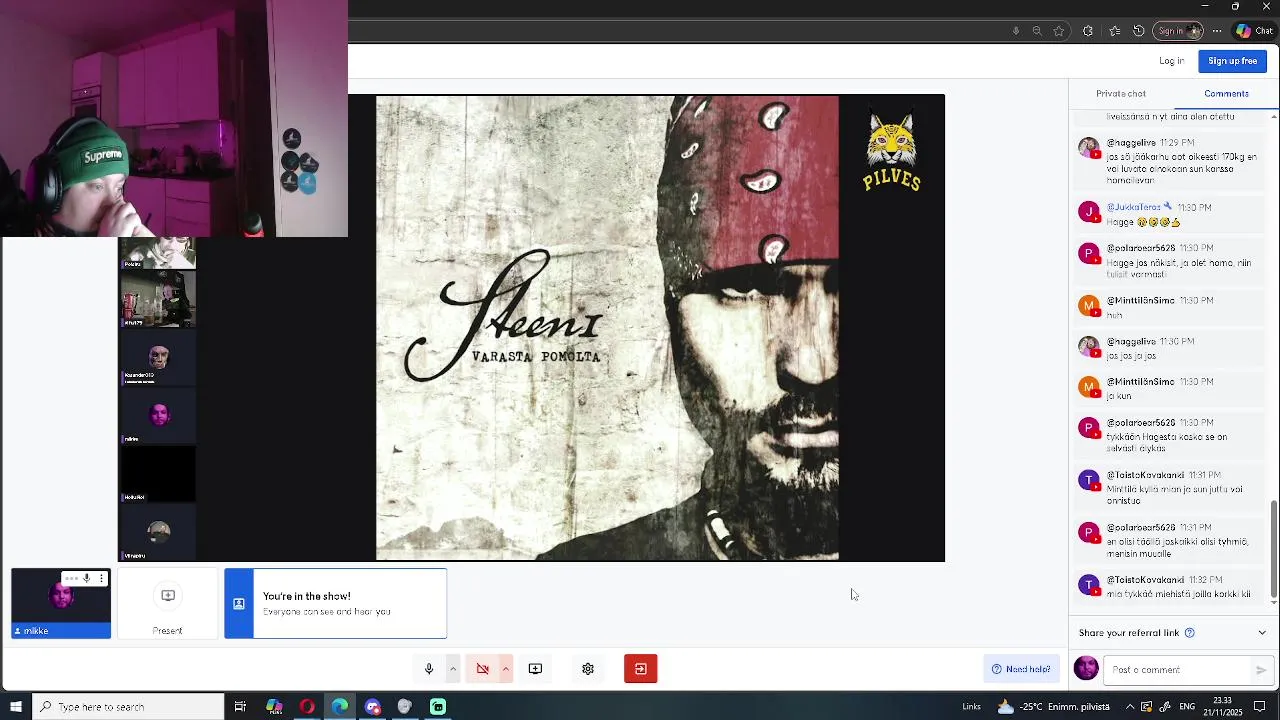Open the Windows Start menu
The height and width of the screenshot is (720, 1280).
(16, 707)
